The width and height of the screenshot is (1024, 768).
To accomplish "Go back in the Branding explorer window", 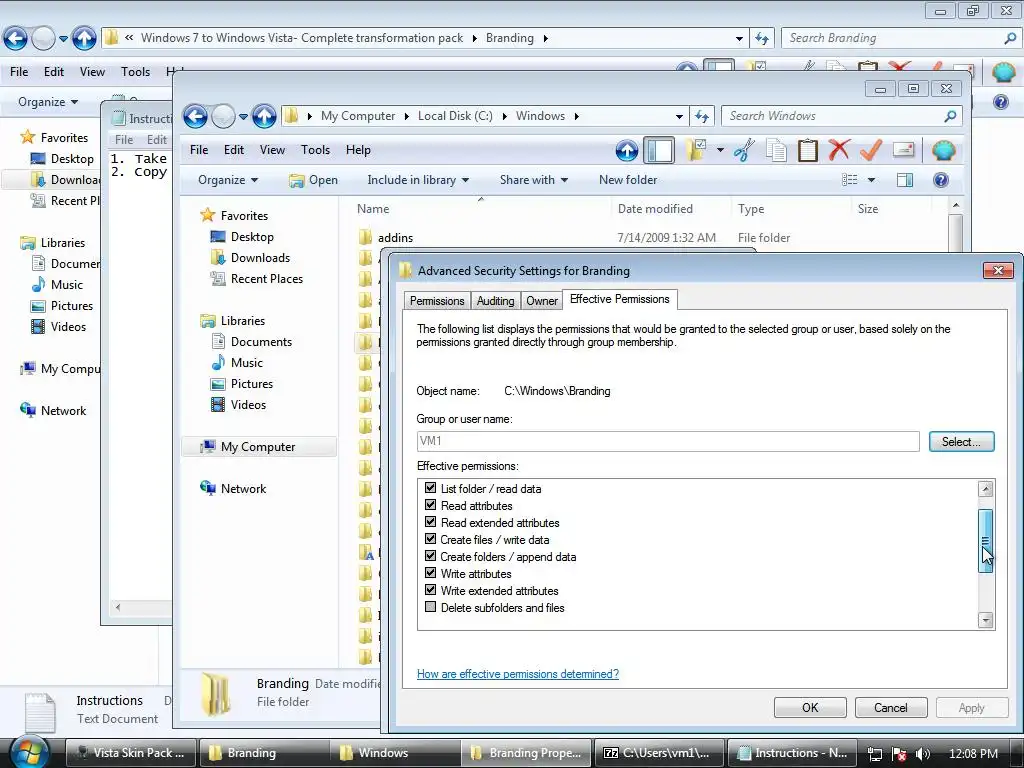I will [x=15, y=39].
